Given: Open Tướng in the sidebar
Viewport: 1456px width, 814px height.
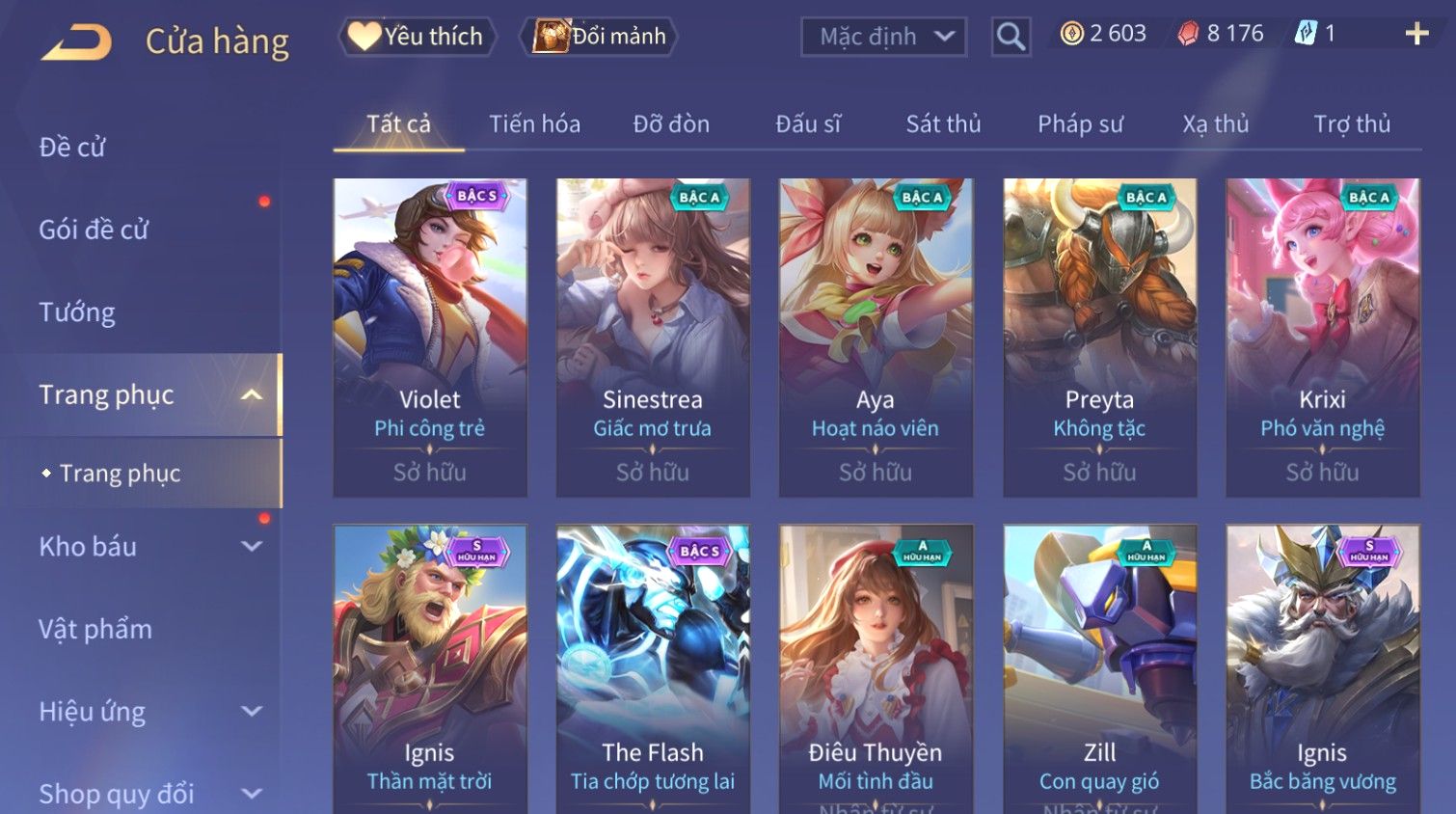Looking at the screenshot, I should pos(77,312).
